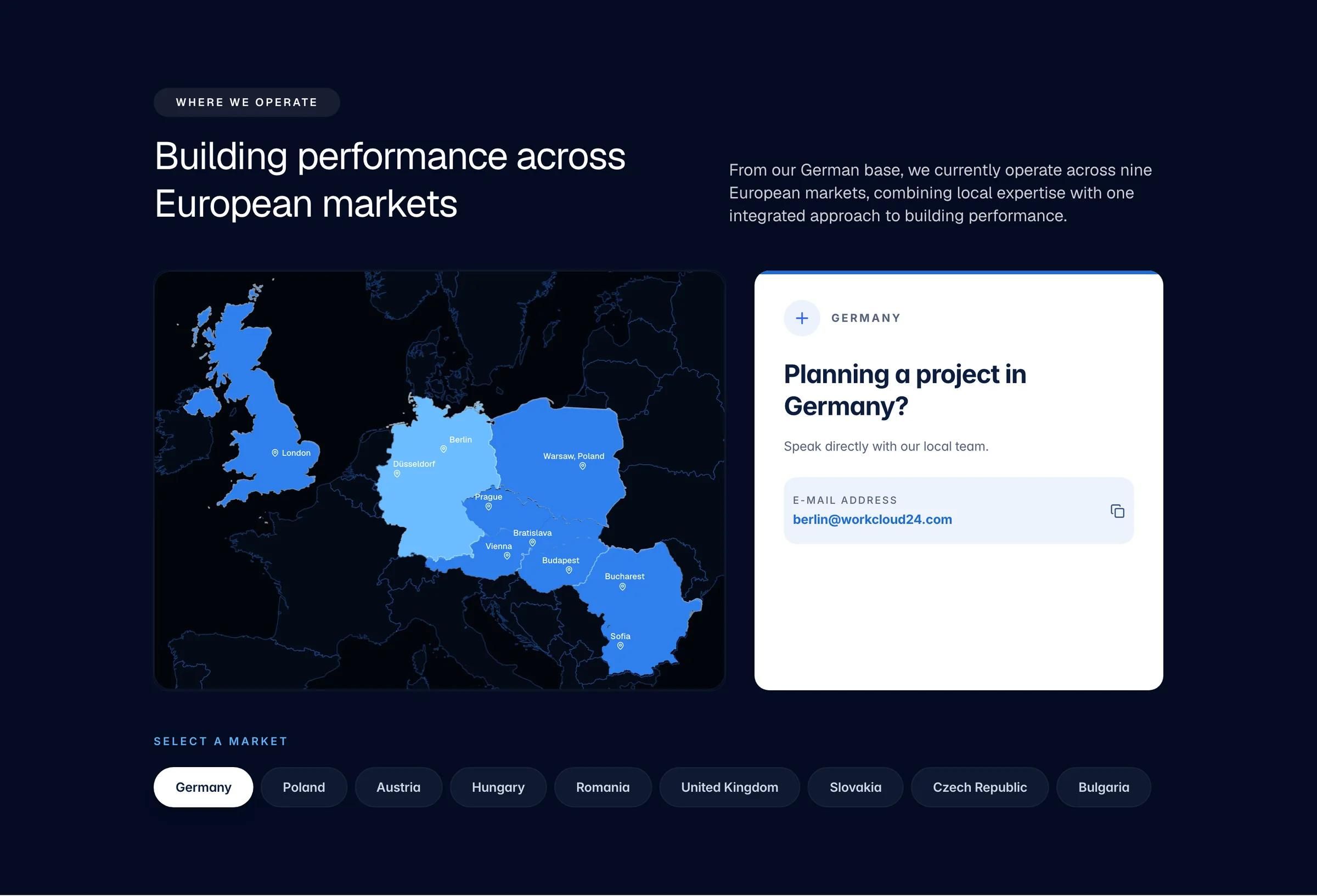This screenshot has width=1317, height=896.
Task: Click 'Planning a project in Germany?' heading
Action: click(x=905, y=390)
